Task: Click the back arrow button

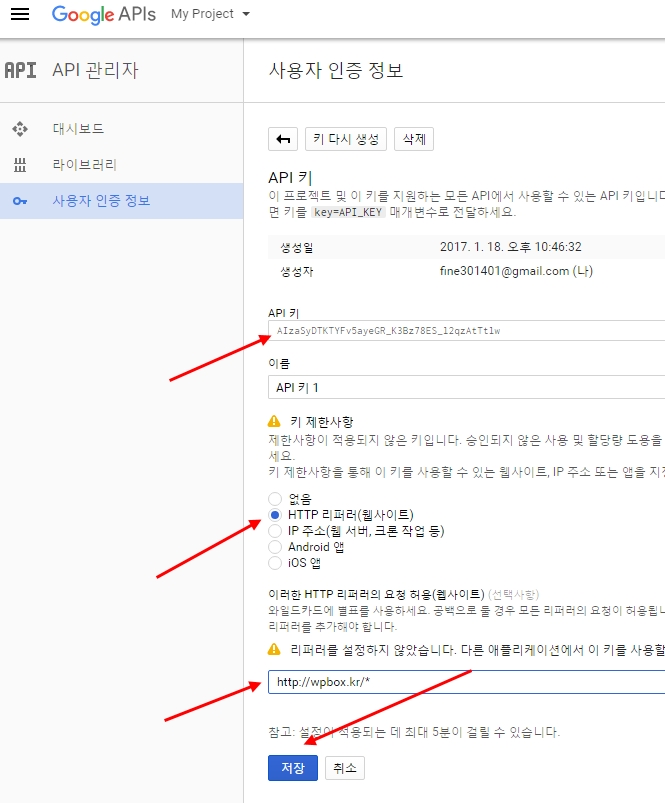Action: point(284,139)
